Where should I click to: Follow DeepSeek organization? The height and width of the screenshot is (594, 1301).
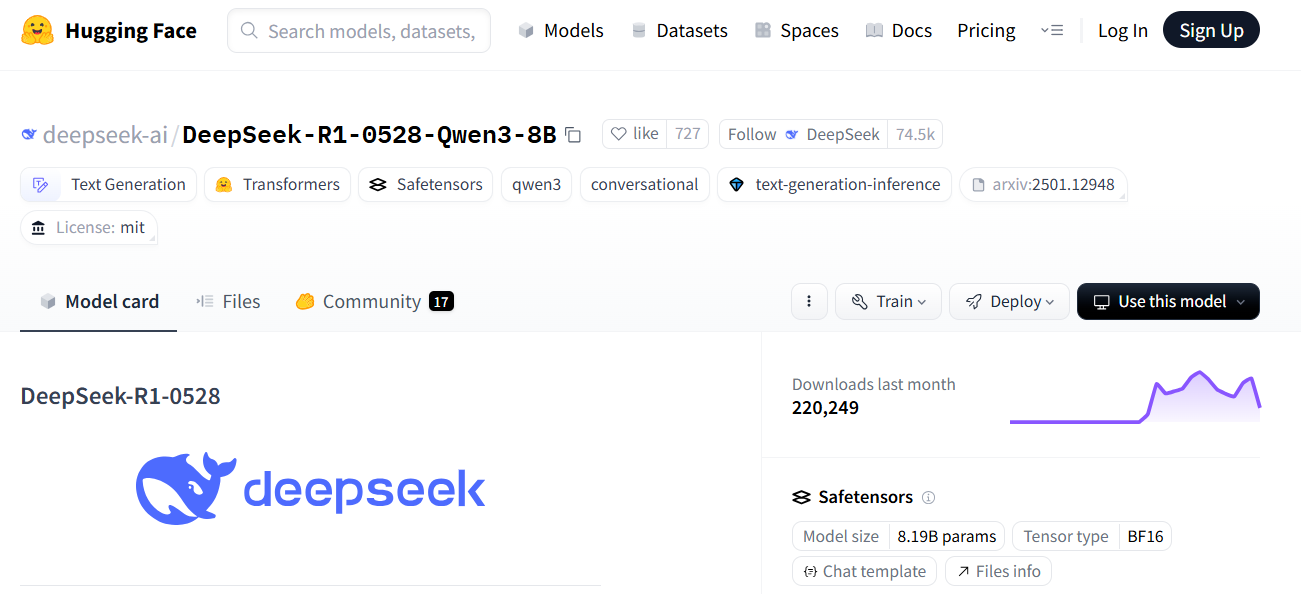click(x=803, y=134)
